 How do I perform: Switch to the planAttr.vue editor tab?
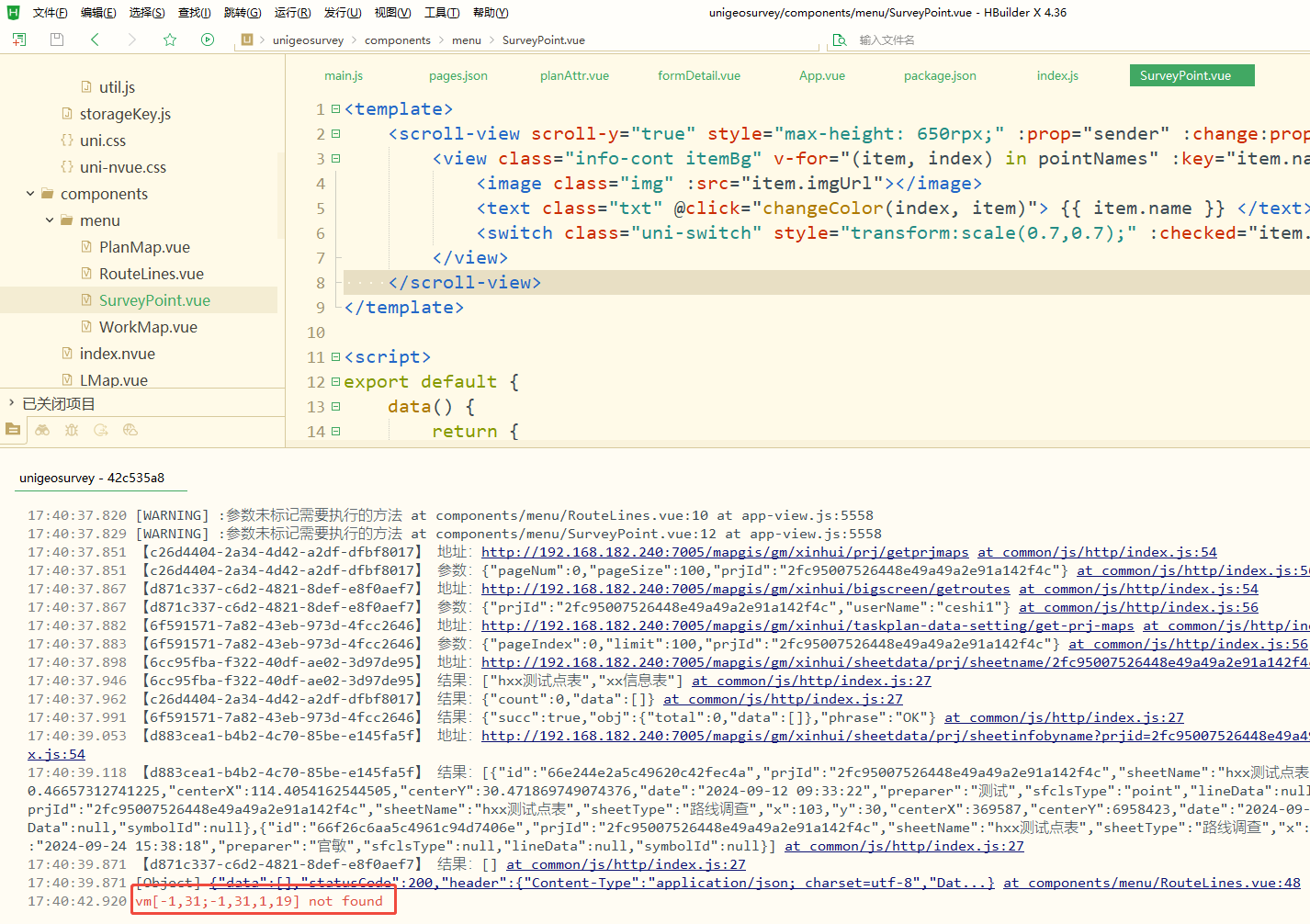point(575,75)
